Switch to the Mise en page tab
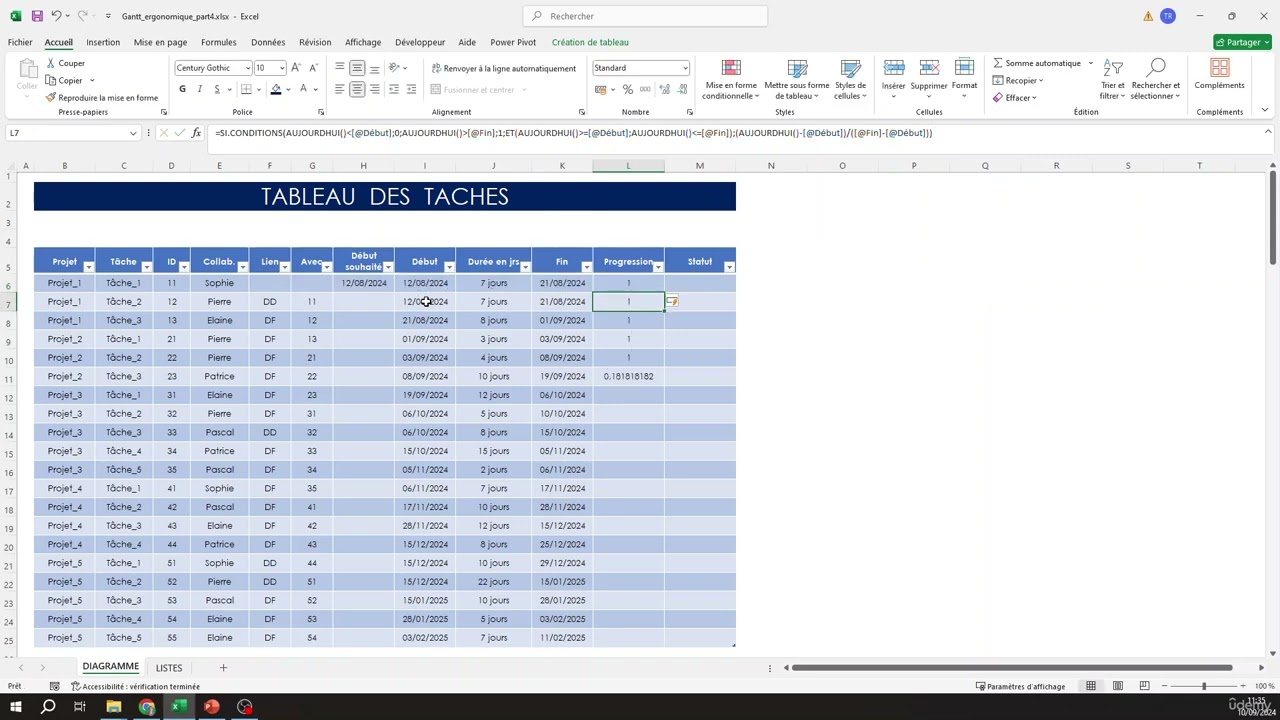Screen dimensions: 1280x720 click(160, 42)
